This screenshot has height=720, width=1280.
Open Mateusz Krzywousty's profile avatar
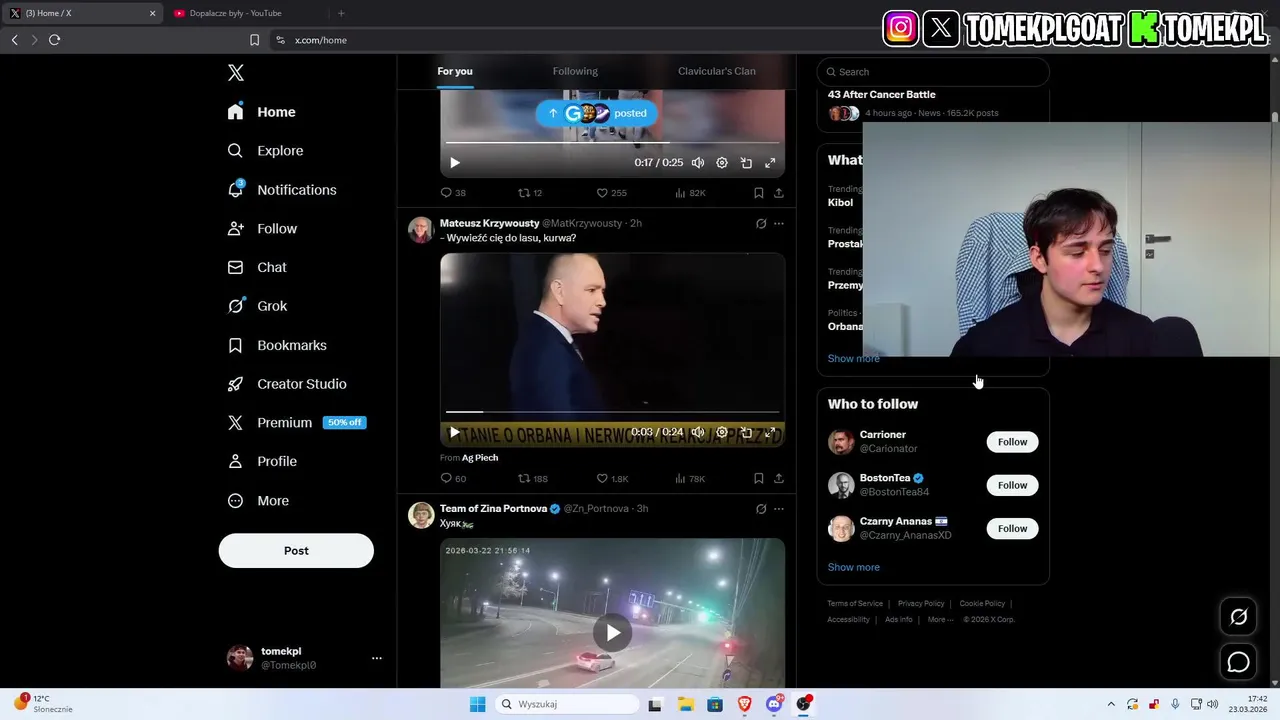point(421,229)
